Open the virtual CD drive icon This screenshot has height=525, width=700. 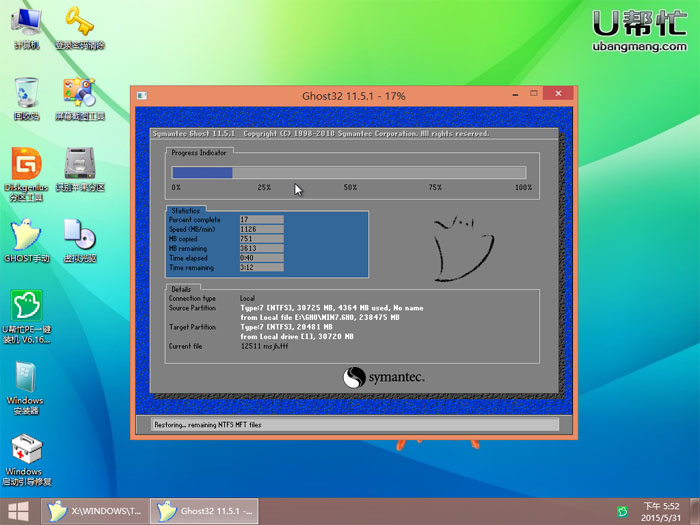coord(79,237)
